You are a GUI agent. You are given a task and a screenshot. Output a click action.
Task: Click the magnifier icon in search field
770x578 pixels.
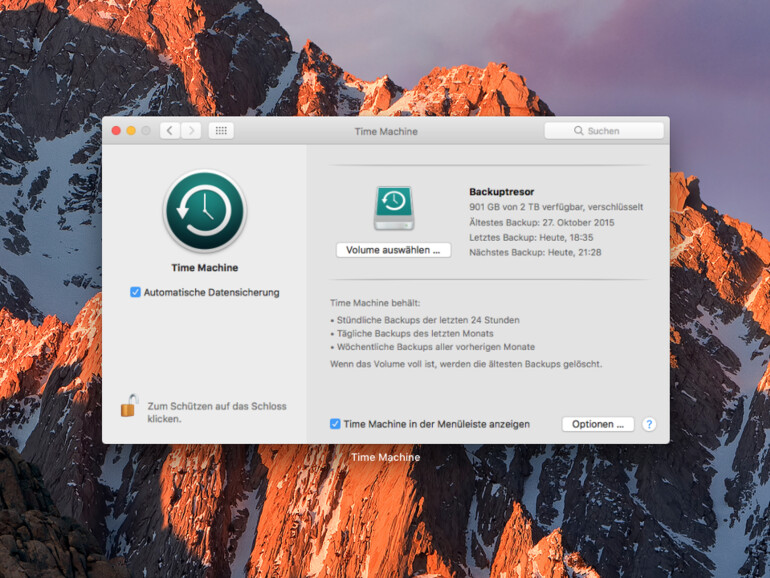(x=578, y=131)
